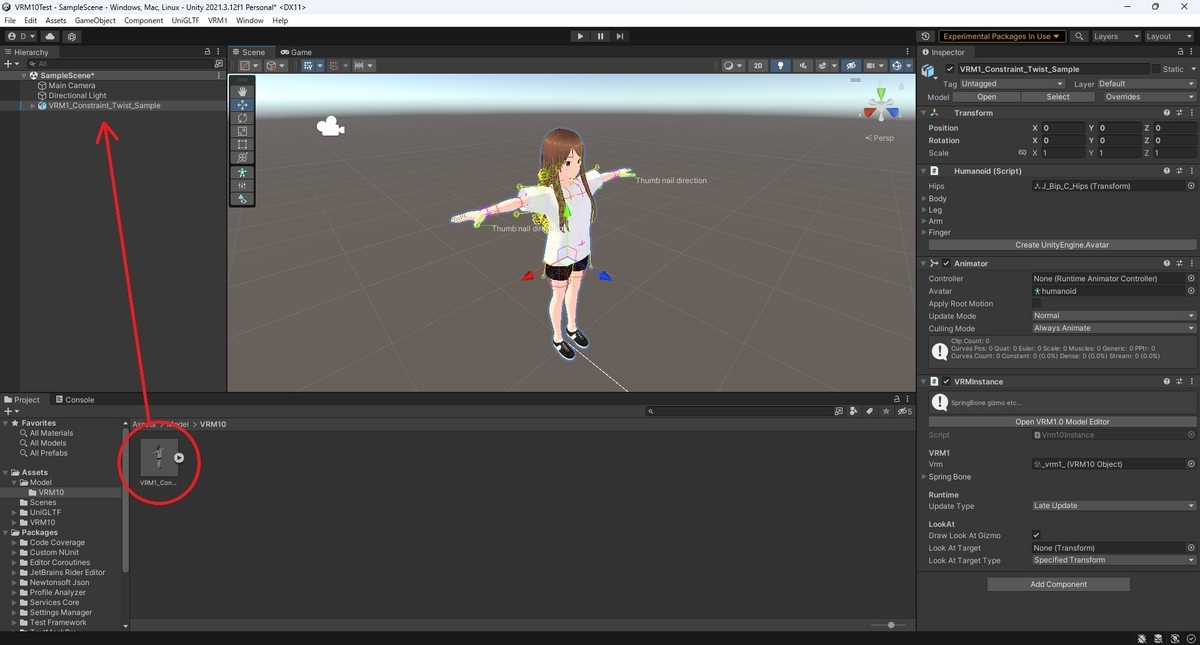Click the Pause button
This screenshot has width=1200, height=645.
600,36
